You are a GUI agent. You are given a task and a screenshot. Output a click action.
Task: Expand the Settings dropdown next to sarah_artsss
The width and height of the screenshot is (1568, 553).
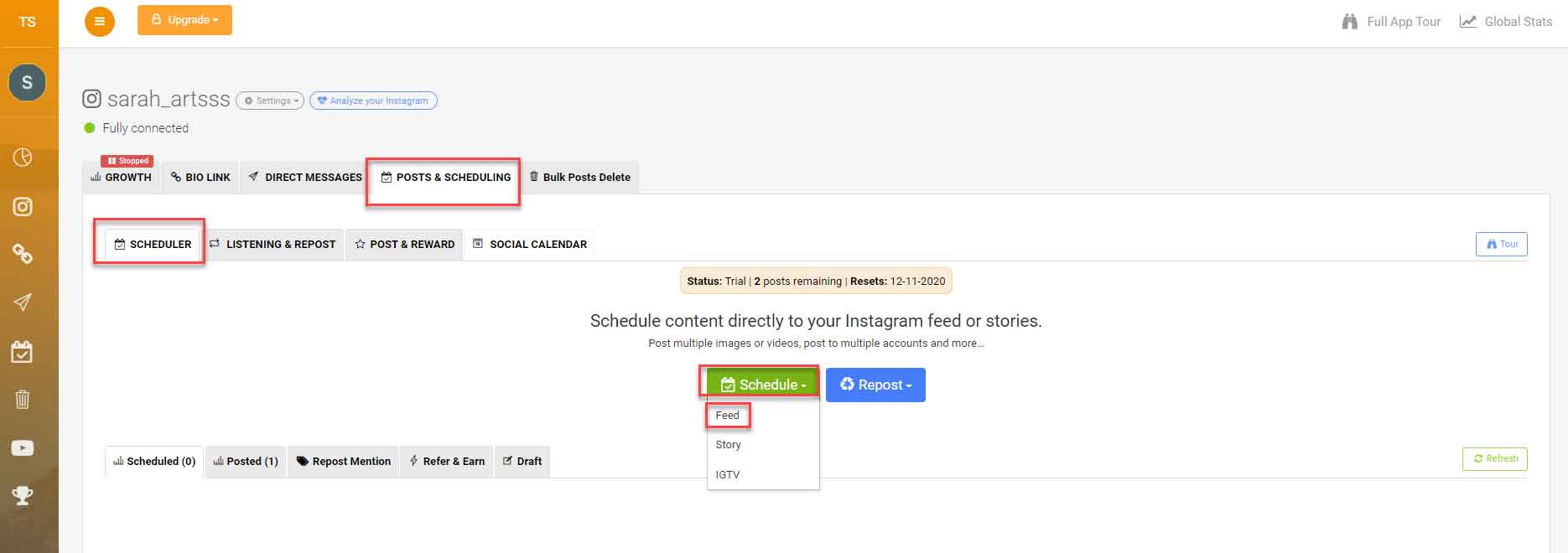point(269,100)
